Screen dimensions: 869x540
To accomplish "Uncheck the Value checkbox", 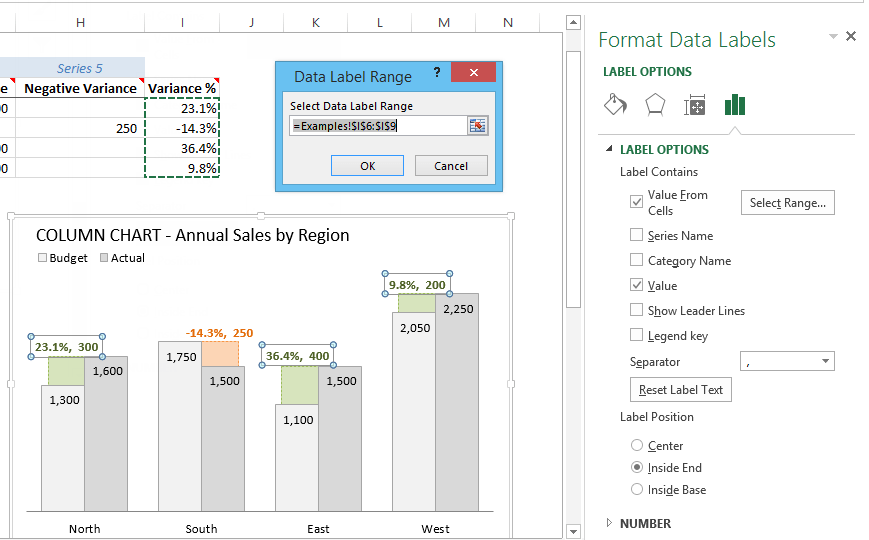I will click(636, 285).
